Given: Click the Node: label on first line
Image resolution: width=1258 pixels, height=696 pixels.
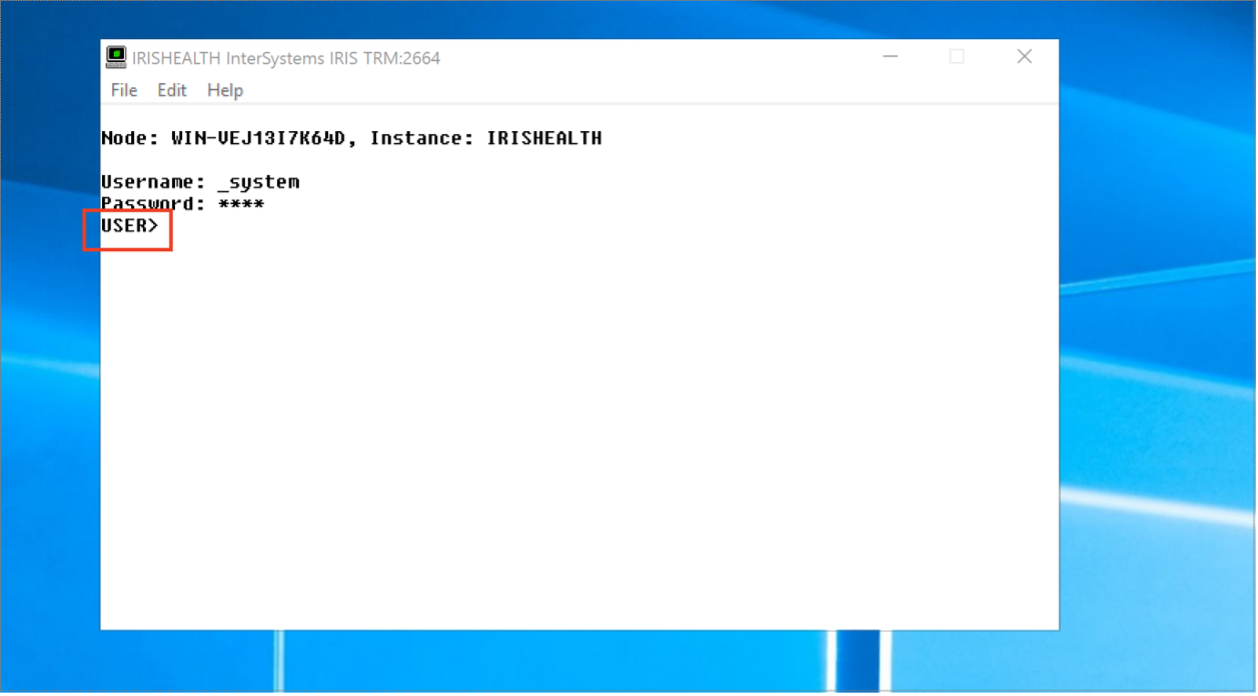Looking at the screenshot, I should [x=130, y=139].
